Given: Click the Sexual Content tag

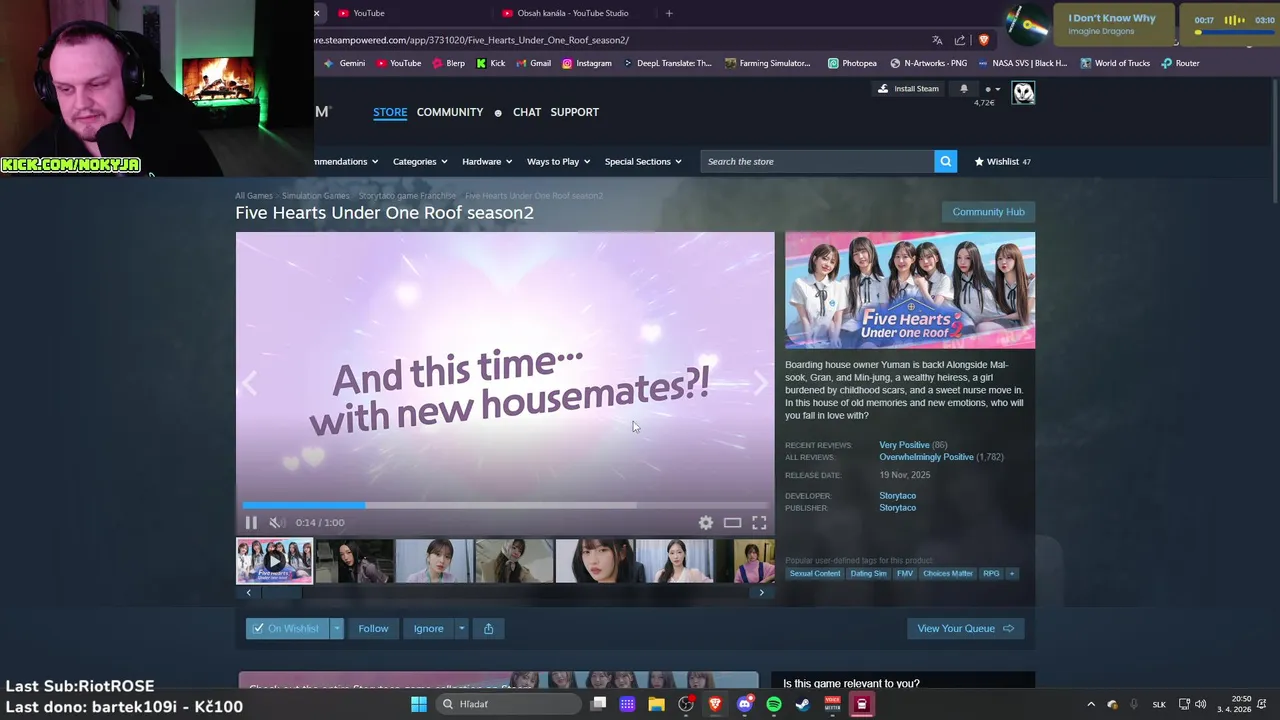Looking at the screenshot, I should point(815,574).
